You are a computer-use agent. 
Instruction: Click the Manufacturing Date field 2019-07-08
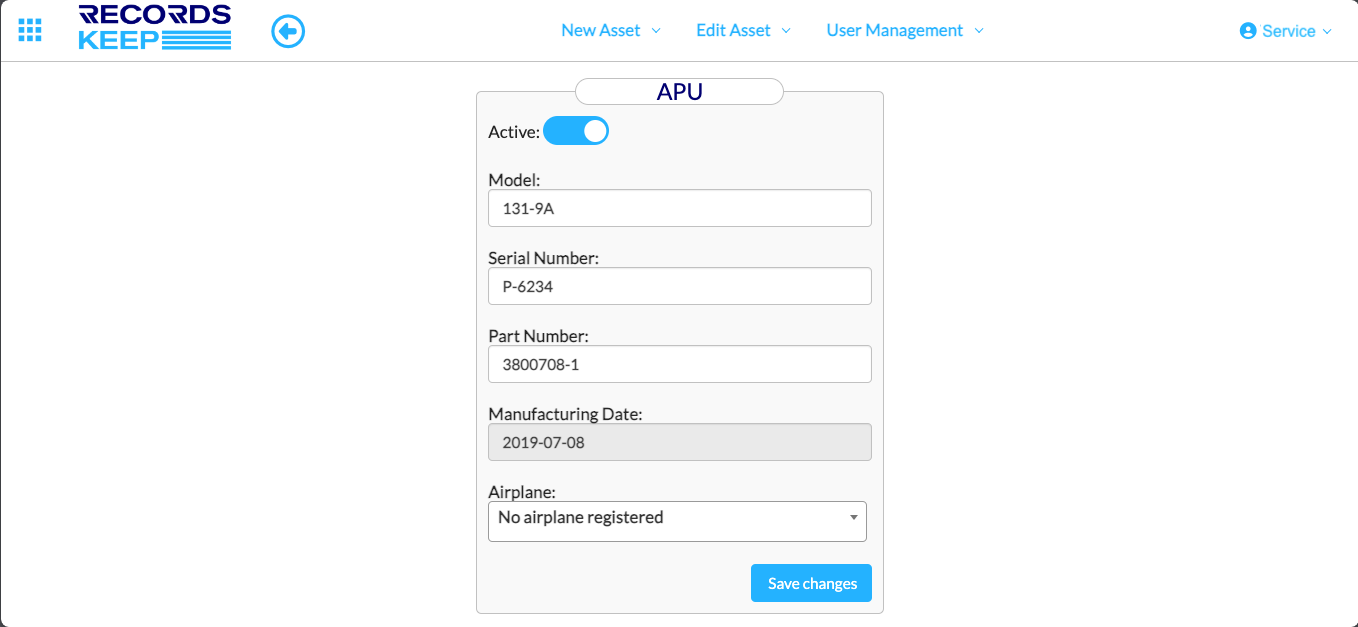point(679,442)
